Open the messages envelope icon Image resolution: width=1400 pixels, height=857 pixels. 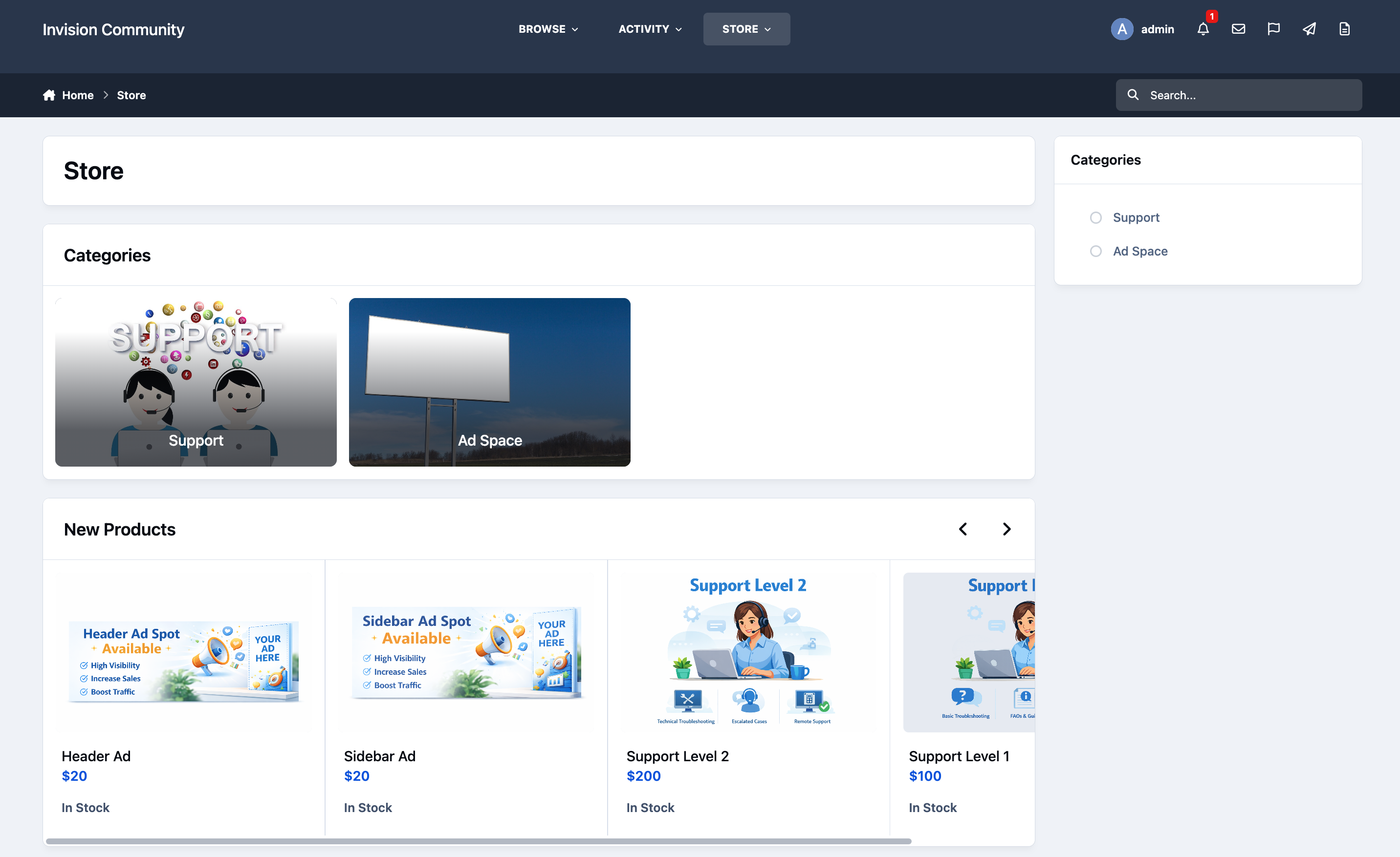click(1238, 29)
